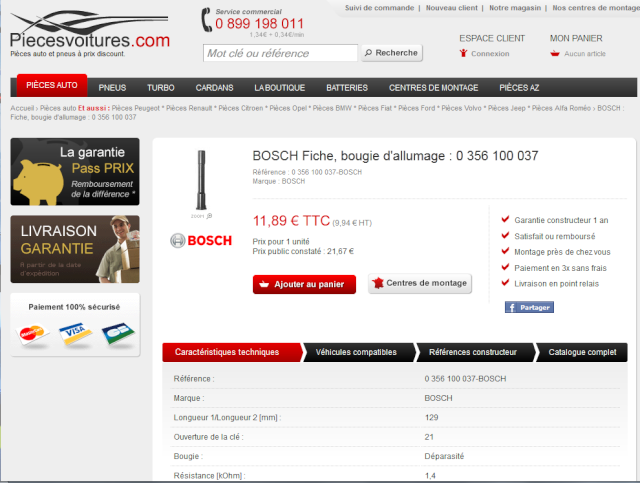Click the price 11,89 € TTC

point(291,221)
